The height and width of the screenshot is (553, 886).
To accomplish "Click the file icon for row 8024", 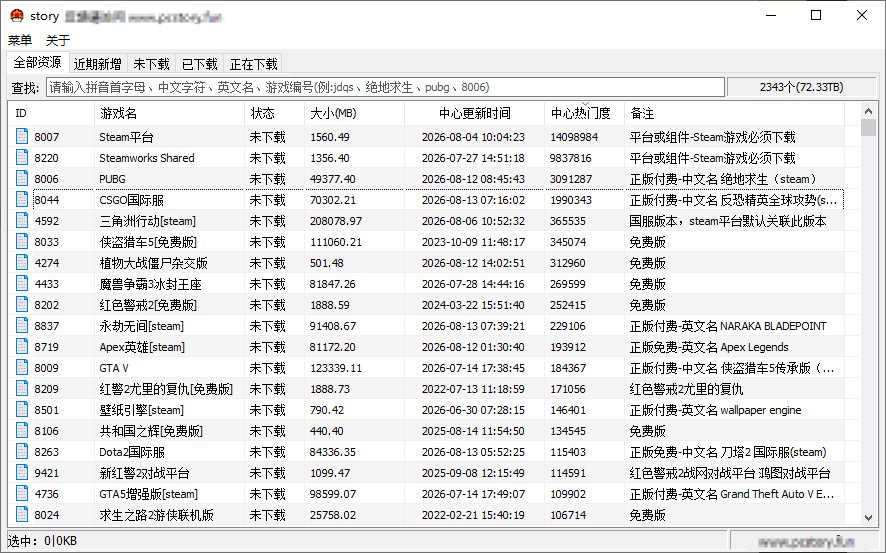I will click(x=22, y=514).
